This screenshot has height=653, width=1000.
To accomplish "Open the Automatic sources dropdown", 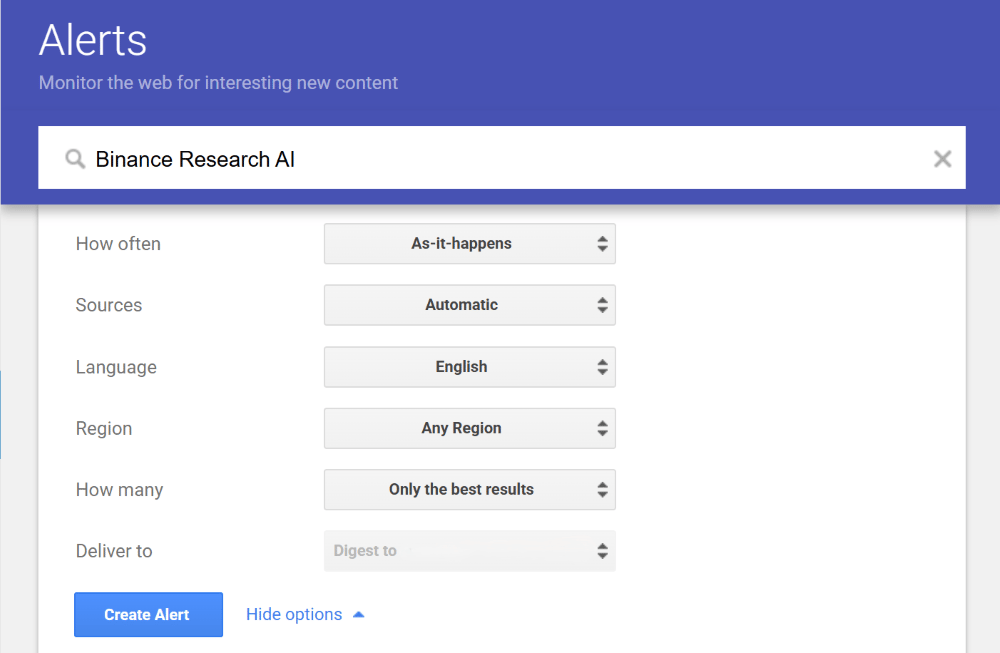I will tap(461, 305).
